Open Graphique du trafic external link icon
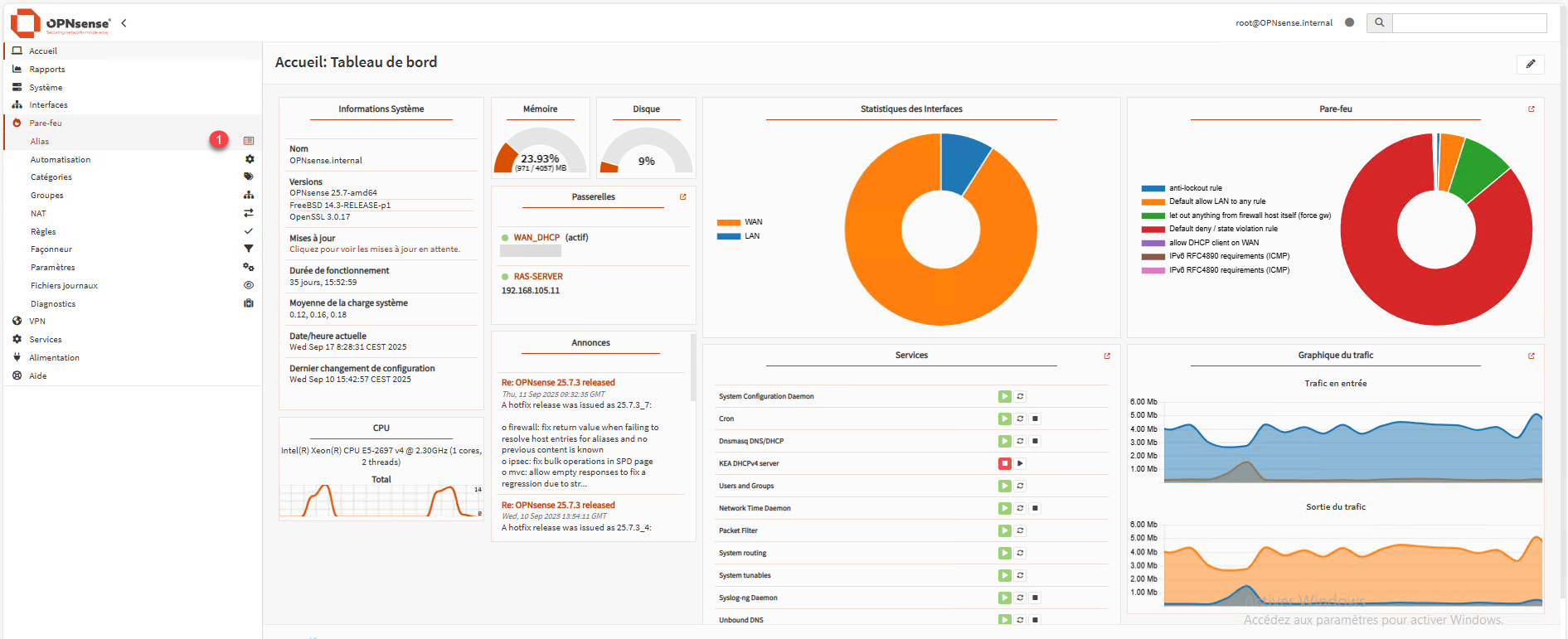The height and width of the screenshot is (639, 1568). pos(1531,356)
